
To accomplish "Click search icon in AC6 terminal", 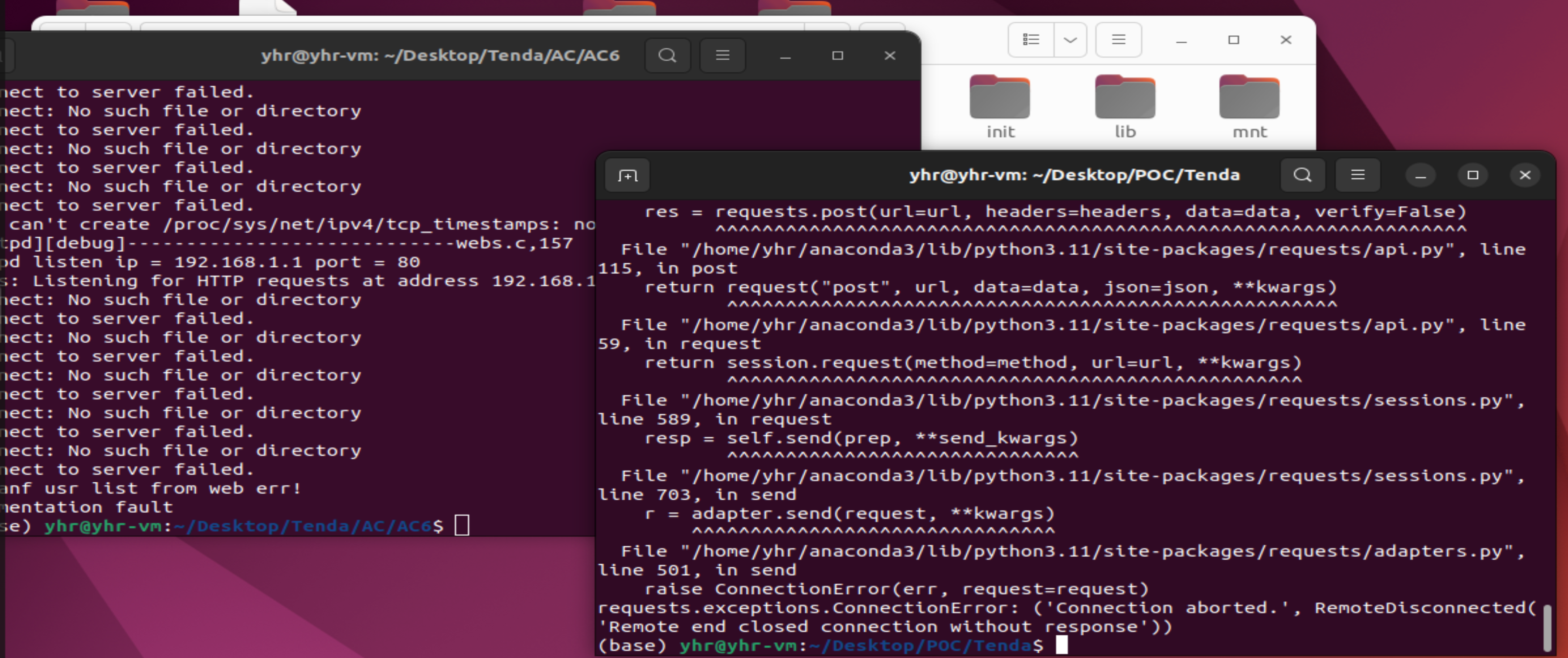I will tap(667, 55).
